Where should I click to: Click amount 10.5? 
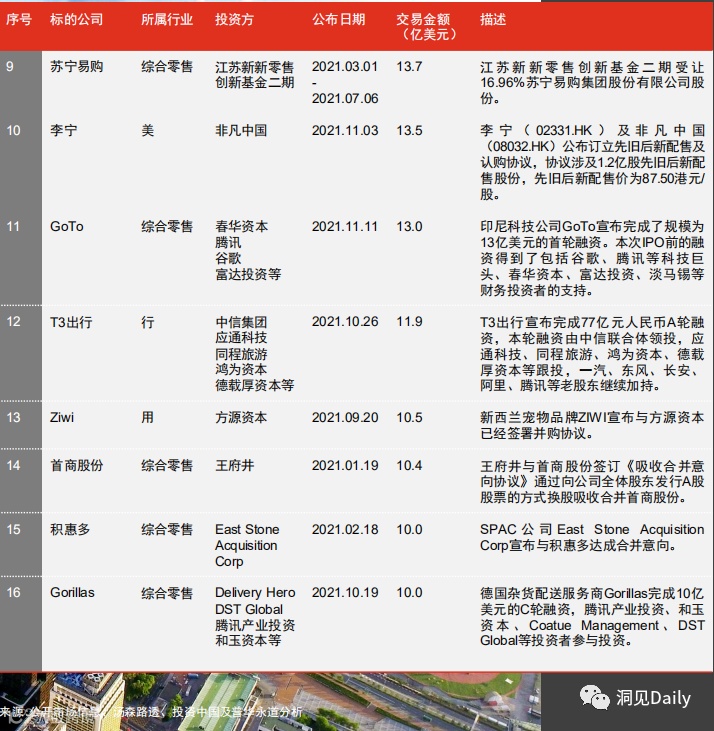(409, 417)
